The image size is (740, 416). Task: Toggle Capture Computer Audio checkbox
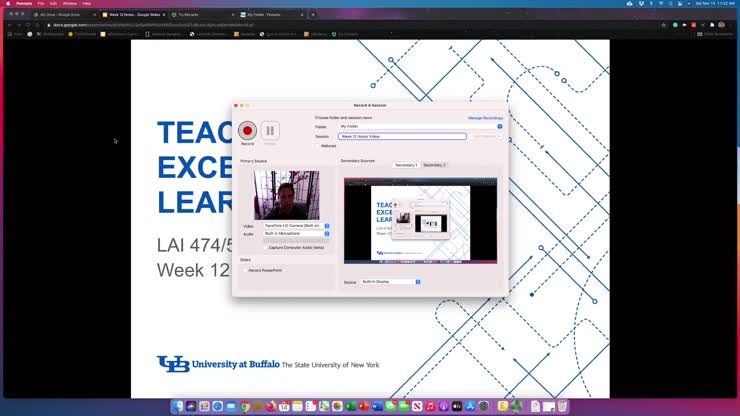tap(266, 247)
